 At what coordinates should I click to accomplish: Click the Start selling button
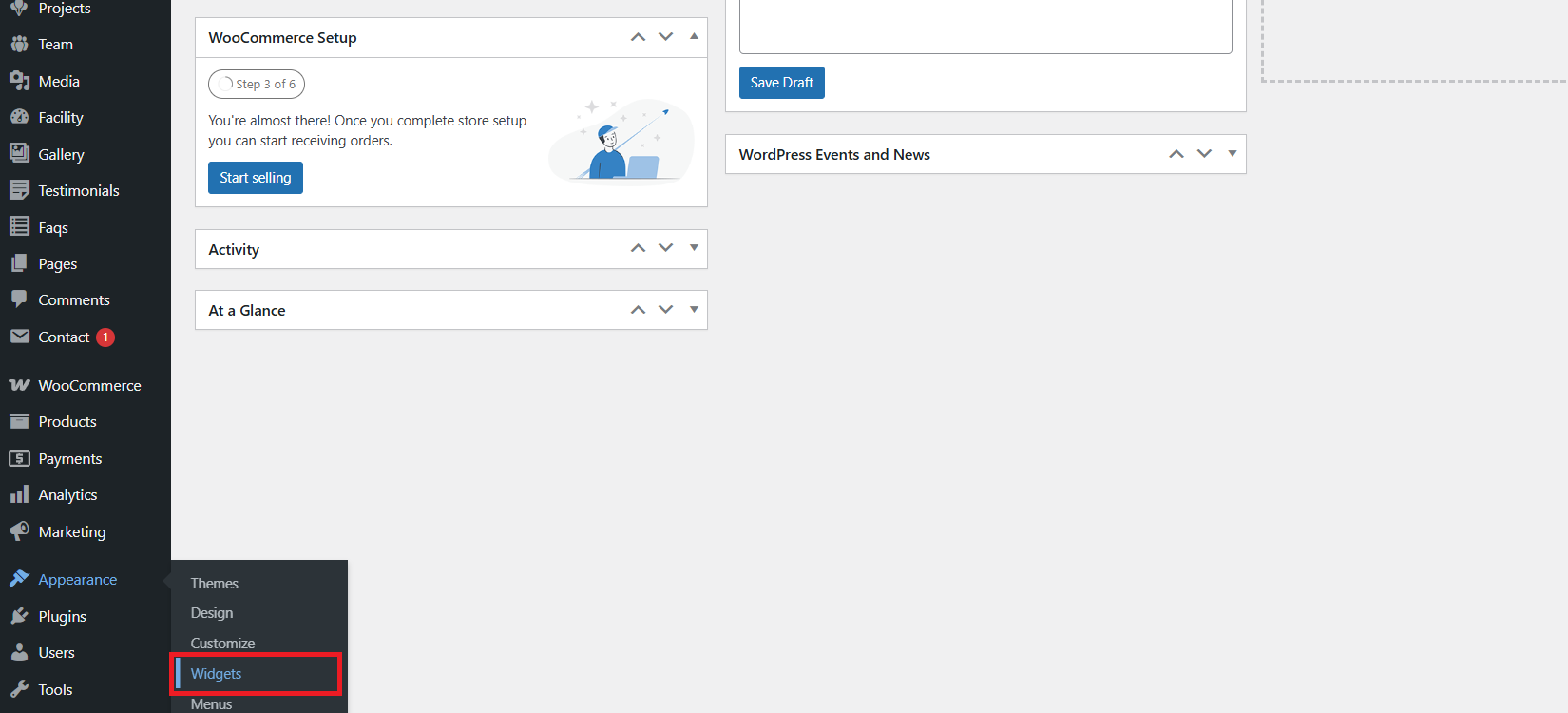click(x=256, y=178)
